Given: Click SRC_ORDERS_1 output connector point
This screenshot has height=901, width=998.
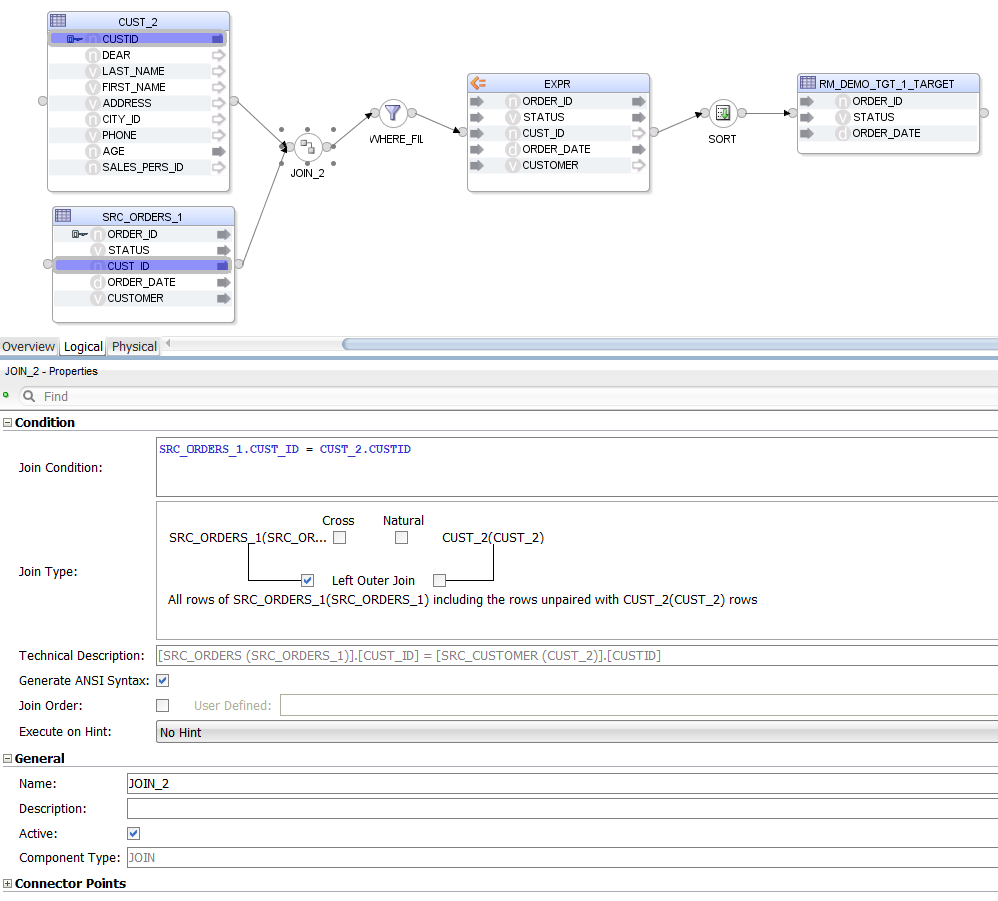Looking at the screenshot, I should (x=239, y=263).
